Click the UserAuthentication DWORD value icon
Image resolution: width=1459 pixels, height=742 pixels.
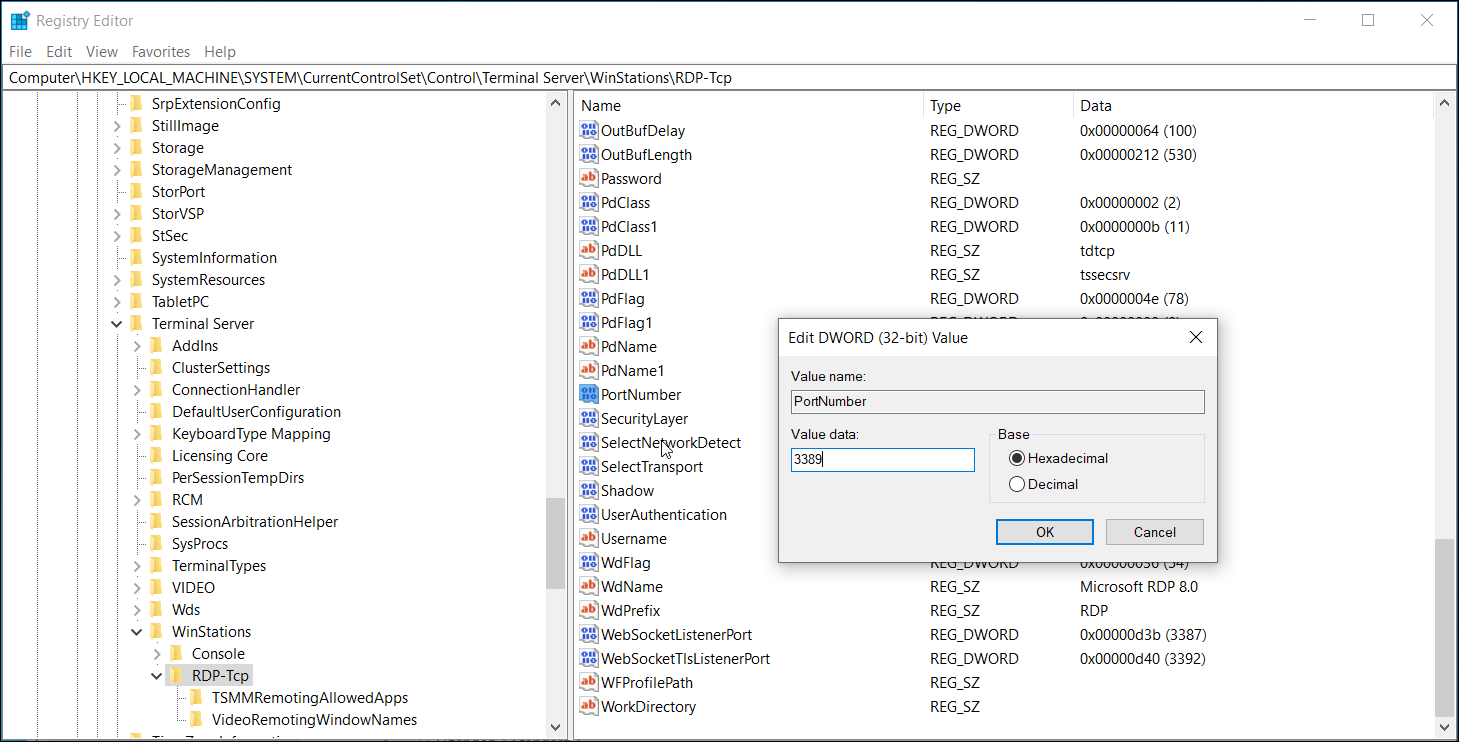click(589, 515)
